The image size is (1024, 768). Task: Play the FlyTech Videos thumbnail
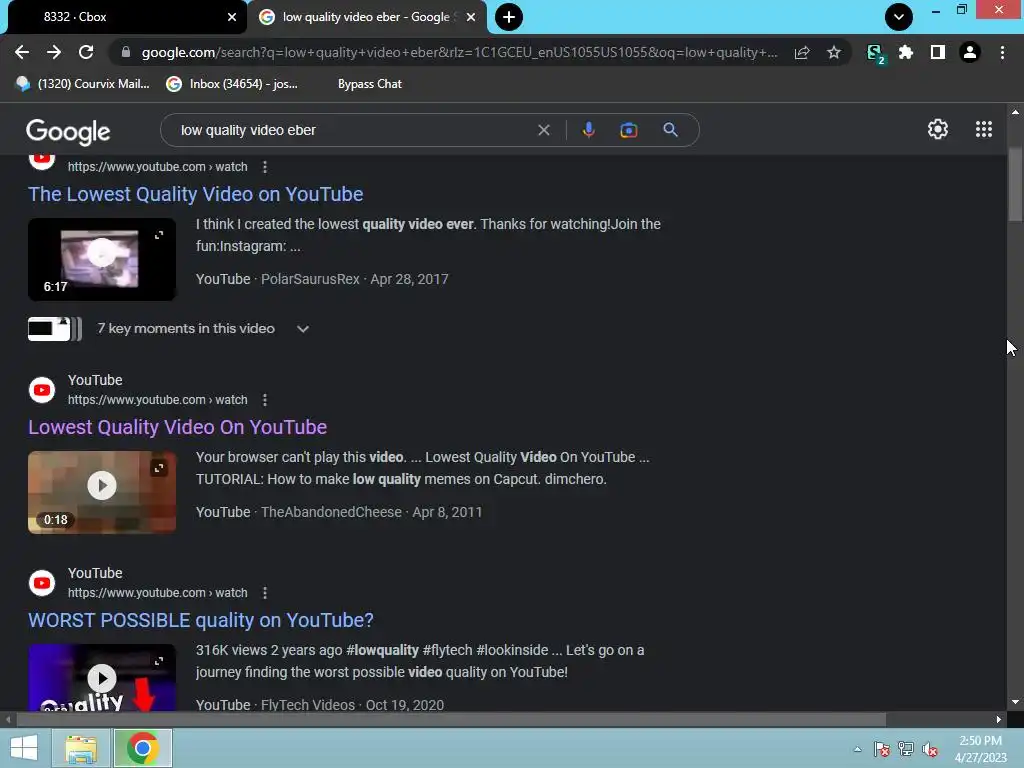click(102, 677)
